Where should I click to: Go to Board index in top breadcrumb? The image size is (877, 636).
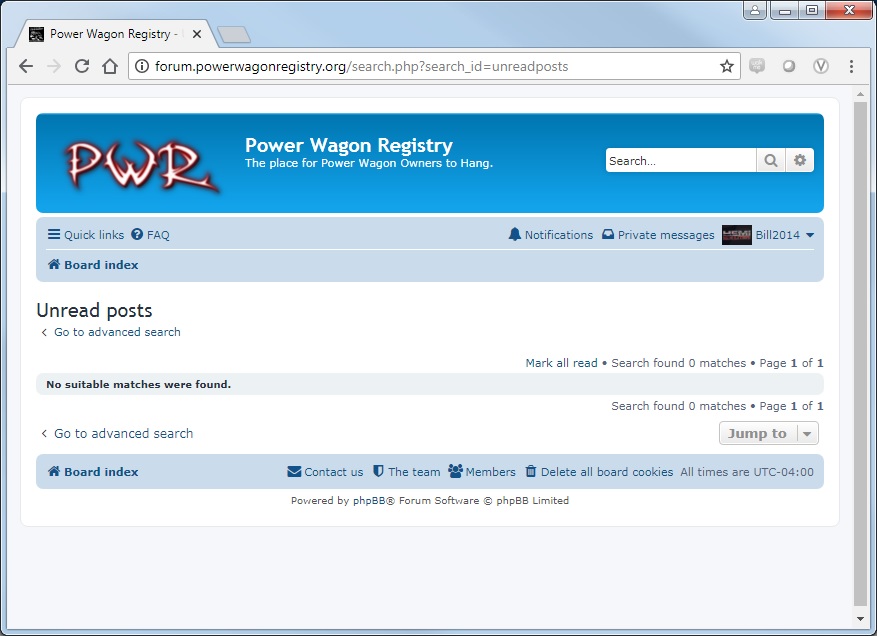pyautogui.click(x=101, y=265)
